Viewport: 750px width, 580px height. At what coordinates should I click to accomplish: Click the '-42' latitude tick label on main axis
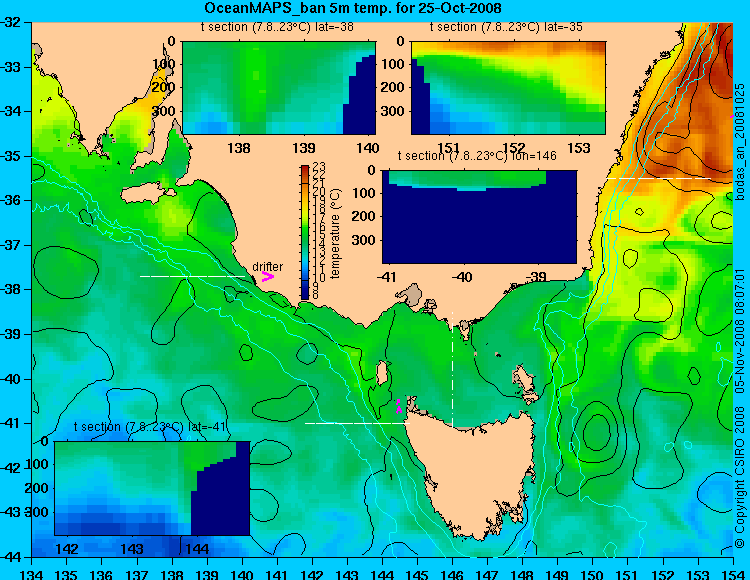point(11,468)
